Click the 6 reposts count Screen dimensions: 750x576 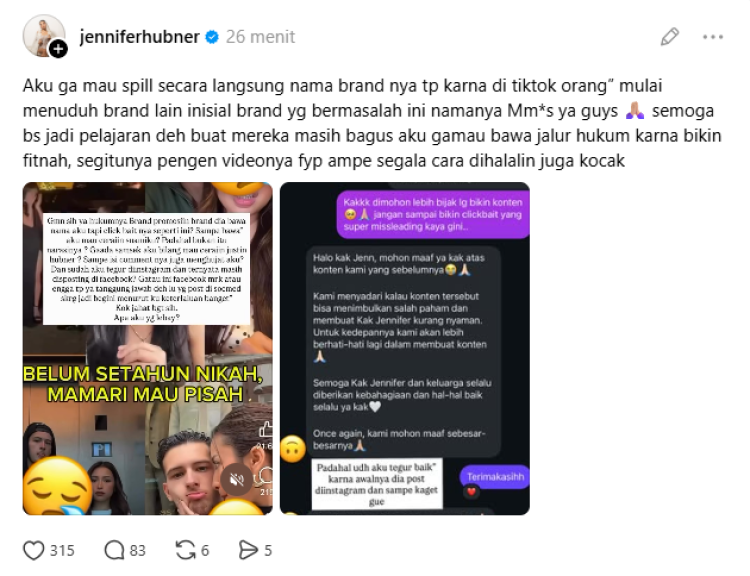(x=205, y=551)
